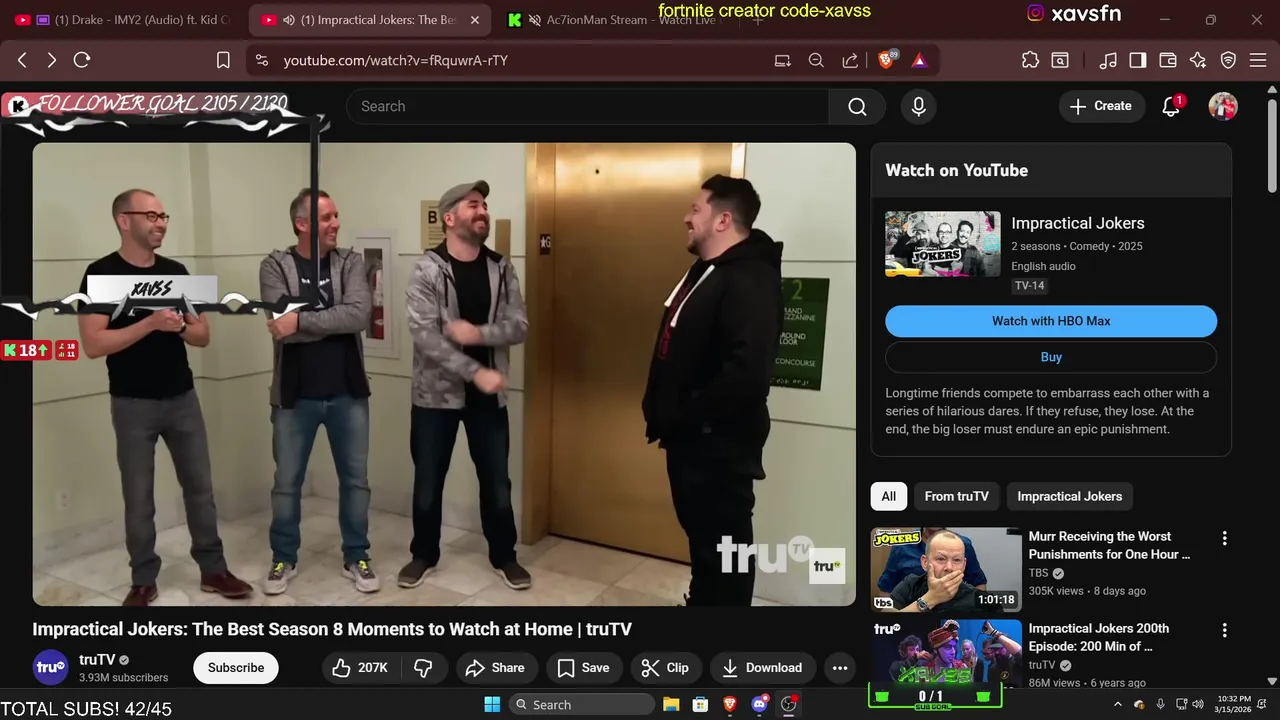
Task: Open the Brave Rewards triangle icon
Action: click(x=919, y=60)
